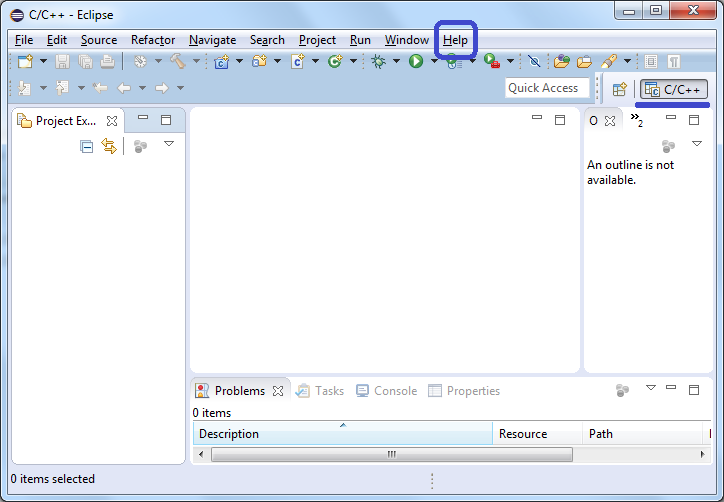Toggle Block Selection Mode icon
724x502 pixels.
tap(651, 61)
